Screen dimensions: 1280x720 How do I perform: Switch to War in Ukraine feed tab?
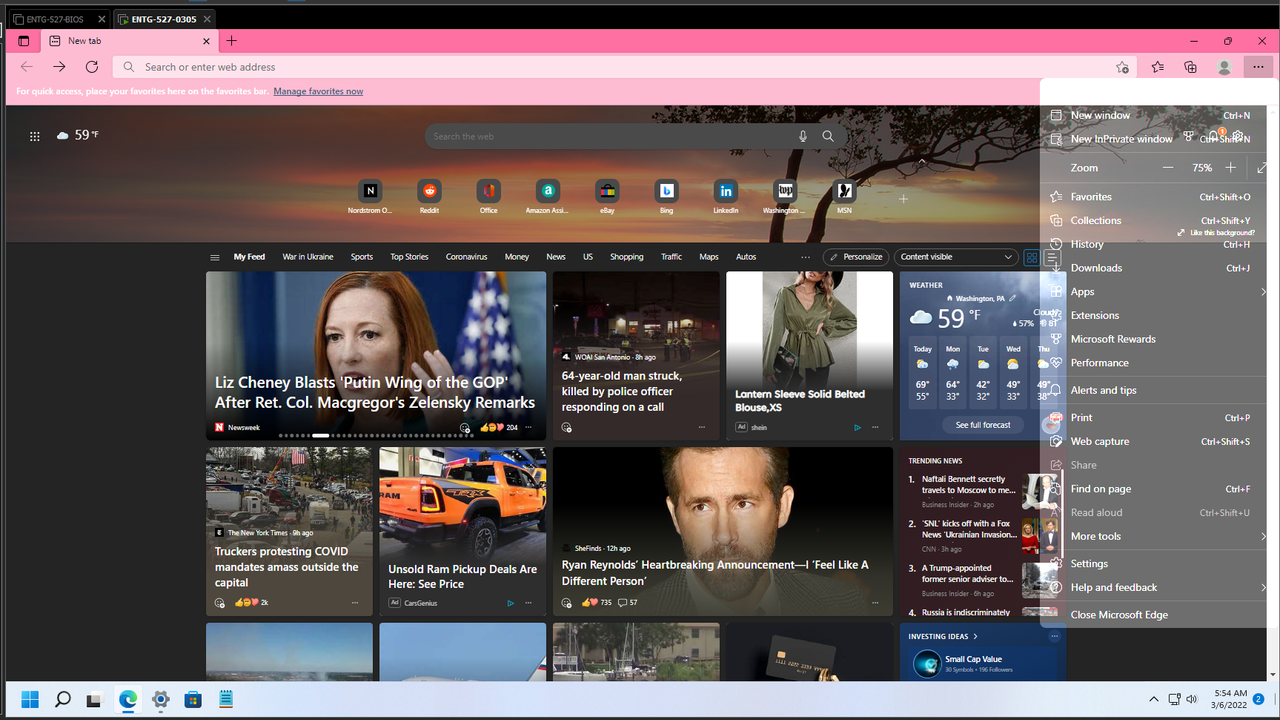tap(308, 257)
